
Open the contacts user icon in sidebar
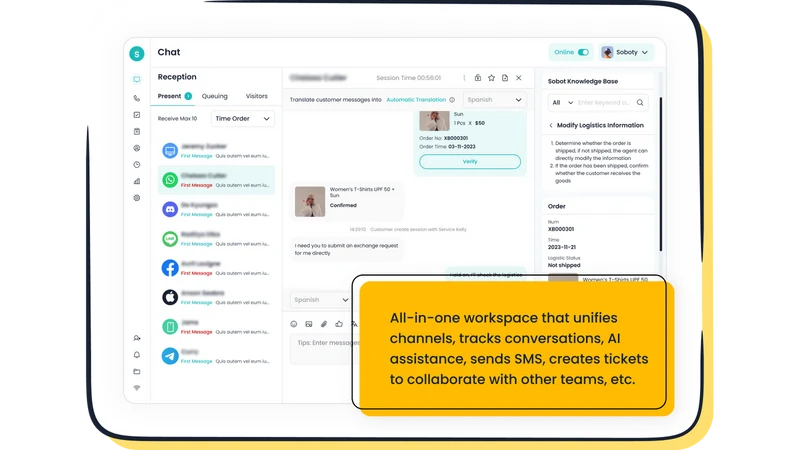coord(137,148)
